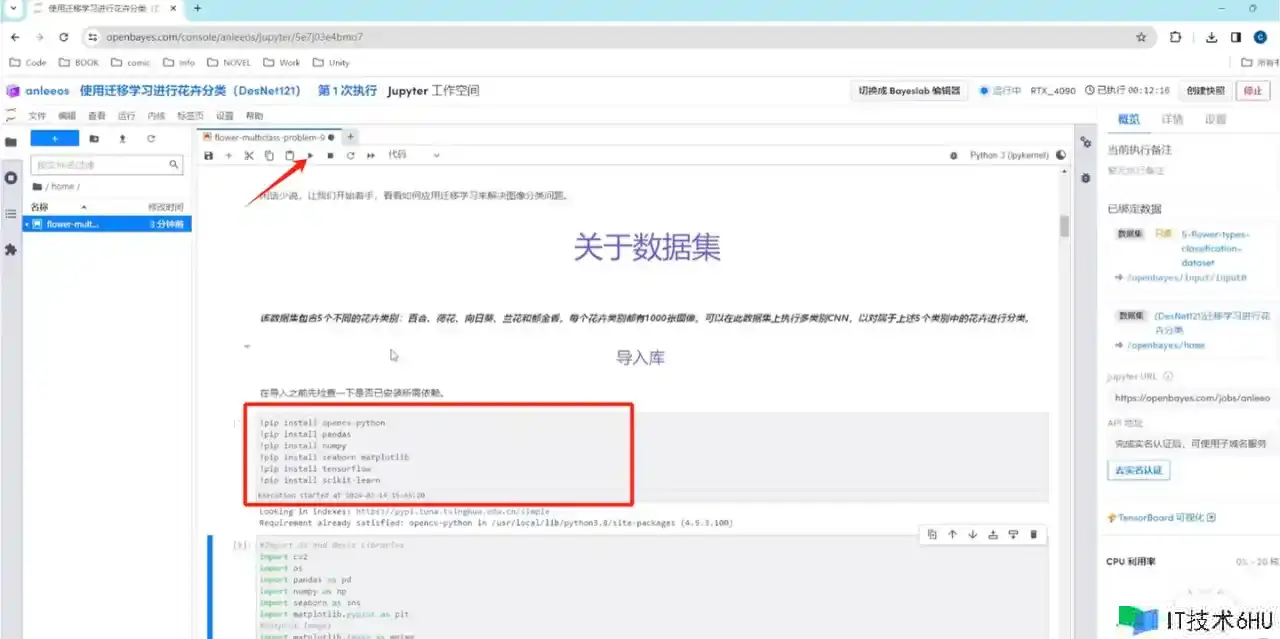
Task: Click the 去实名认证 button
Action: [1137, 469]
